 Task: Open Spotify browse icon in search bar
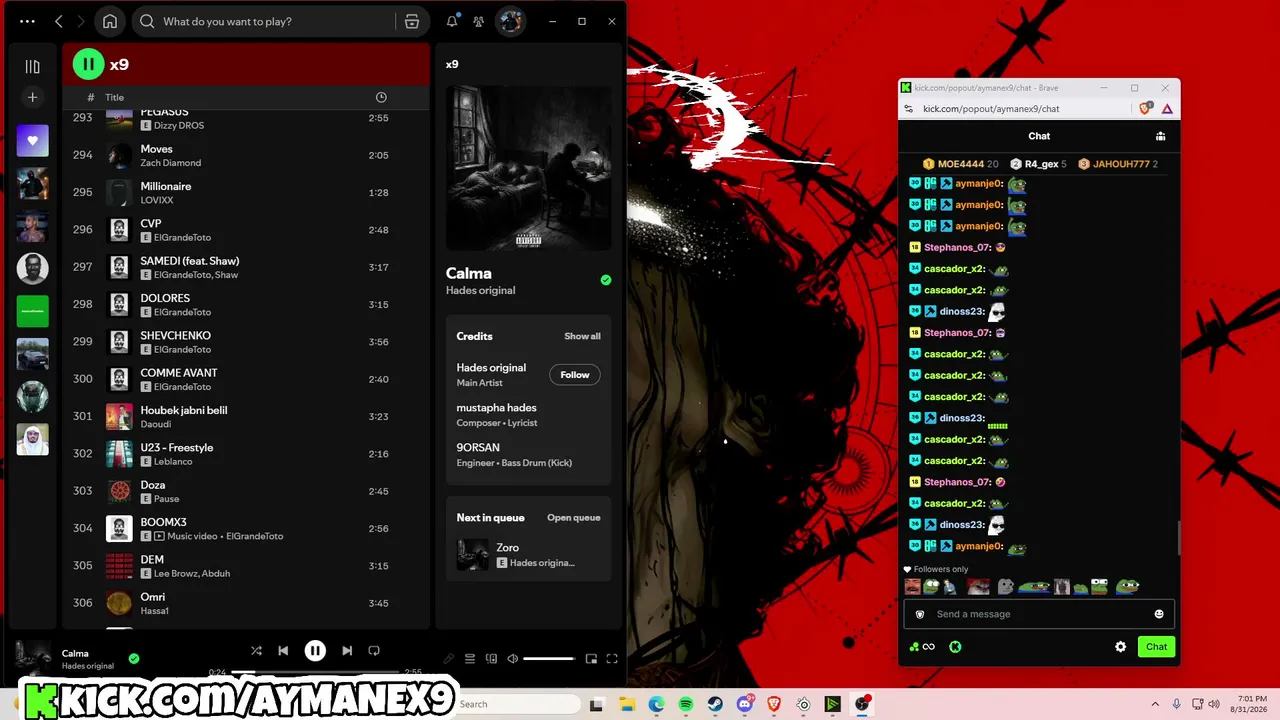click(x=412, y=21)
